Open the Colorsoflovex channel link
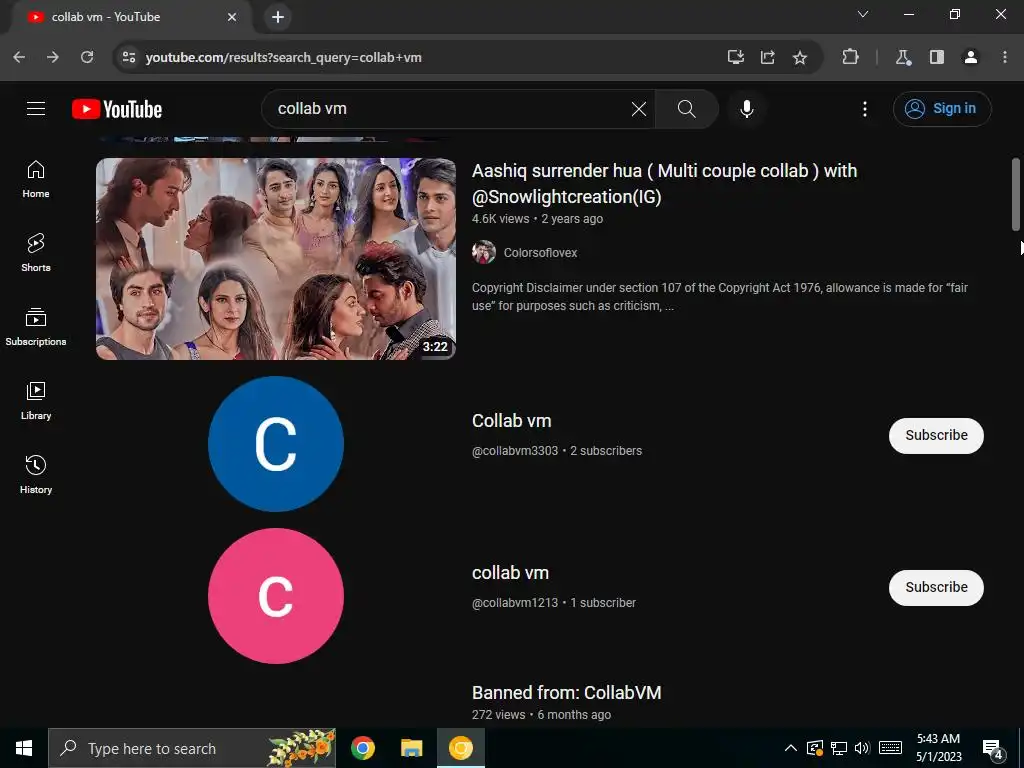 pos(540,253)
